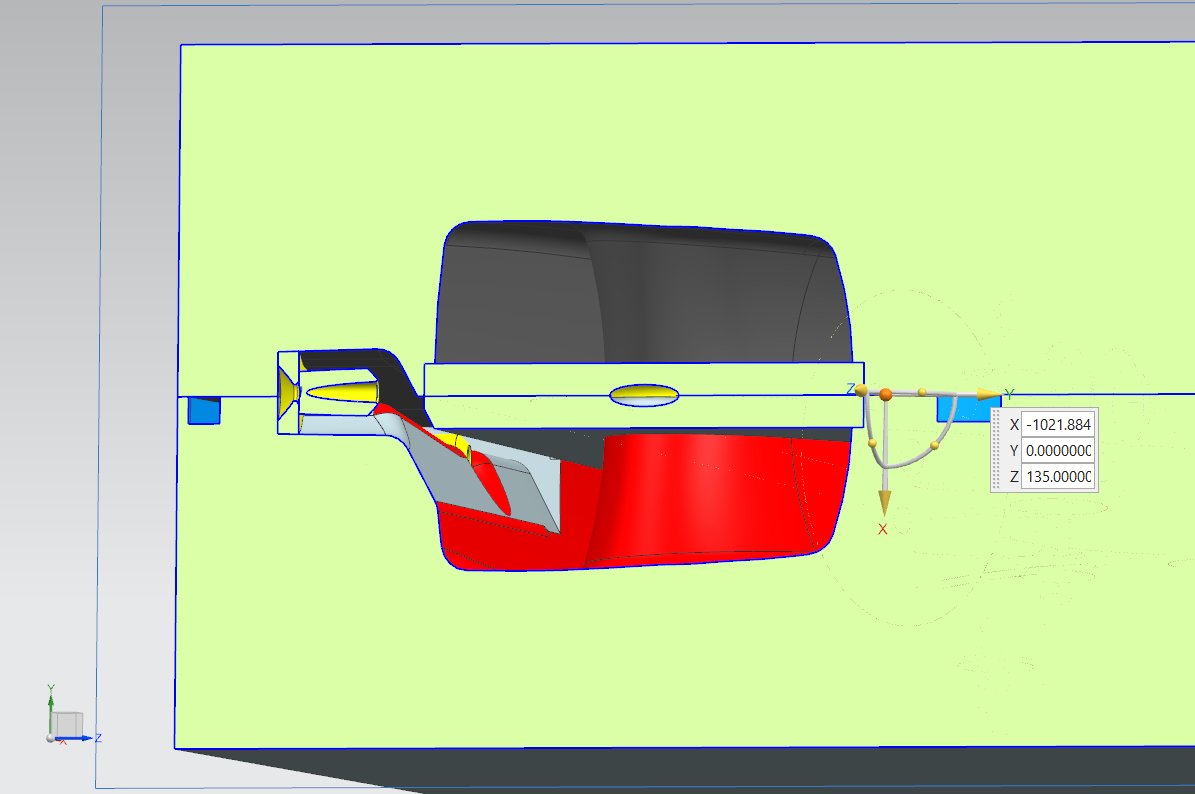Click the orange origin sphere of the manipulator
This screenshot has height=794, width=1195.
(886, 394)
